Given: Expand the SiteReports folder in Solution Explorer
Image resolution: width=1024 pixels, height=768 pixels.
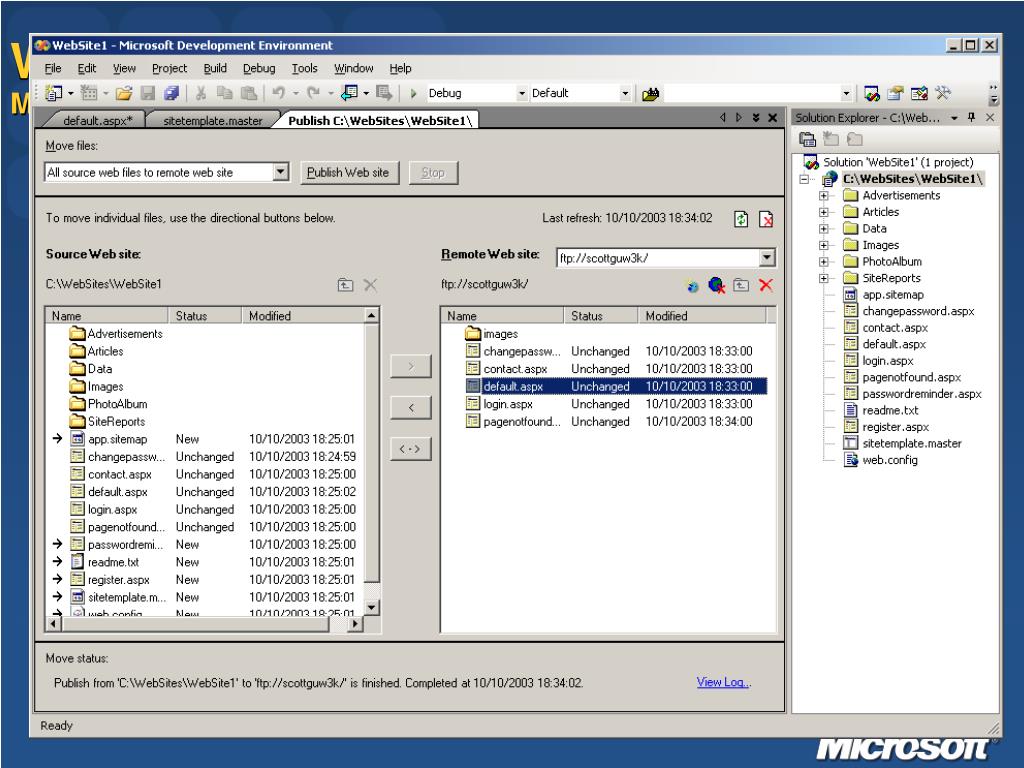Looking at the screenshot, I should 824,278.
